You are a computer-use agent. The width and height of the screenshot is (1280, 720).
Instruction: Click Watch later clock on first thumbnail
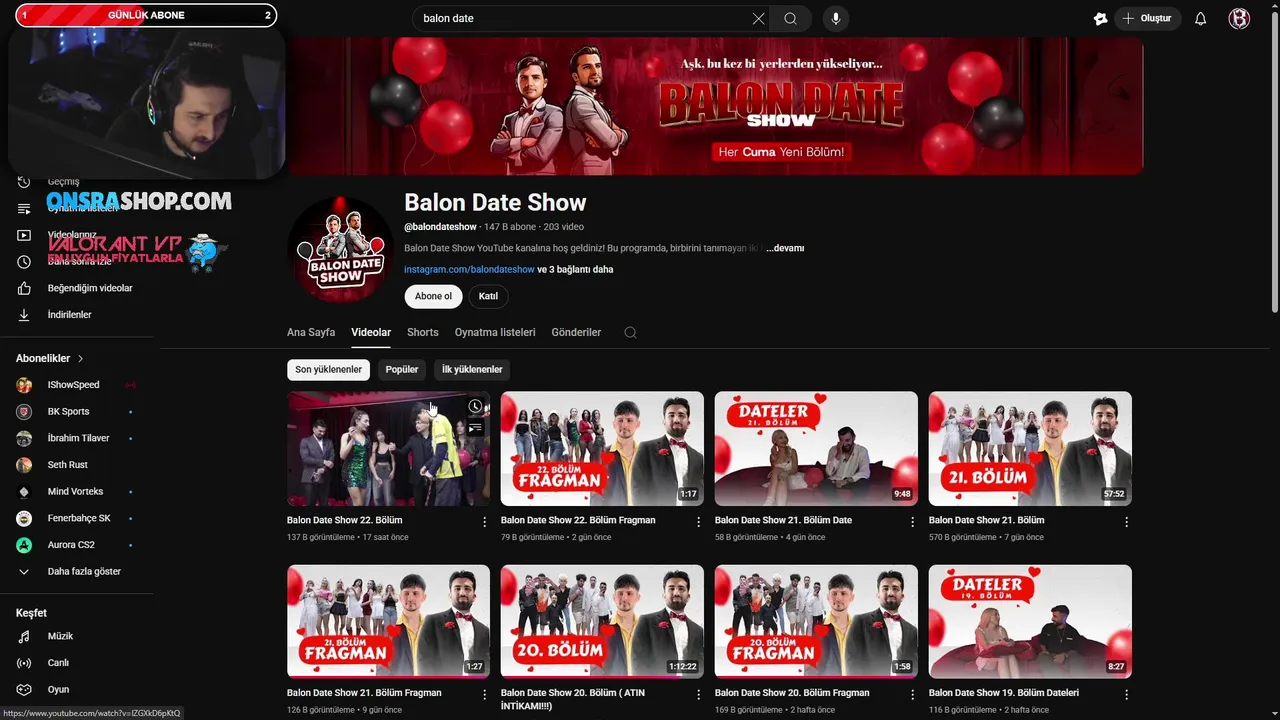click(475, 406)
